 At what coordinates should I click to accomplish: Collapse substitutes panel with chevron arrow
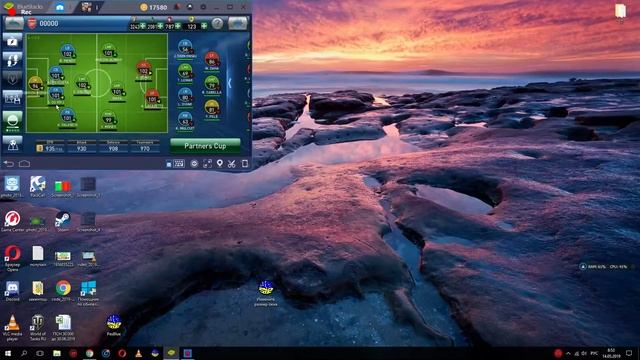229,83
